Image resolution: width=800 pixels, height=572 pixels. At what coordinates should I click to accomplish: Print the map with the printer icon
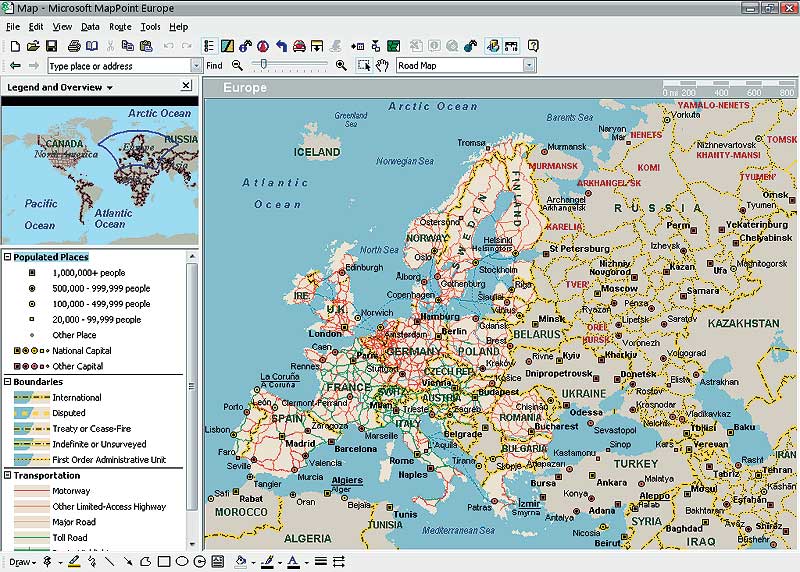click(x=74, y=46)
